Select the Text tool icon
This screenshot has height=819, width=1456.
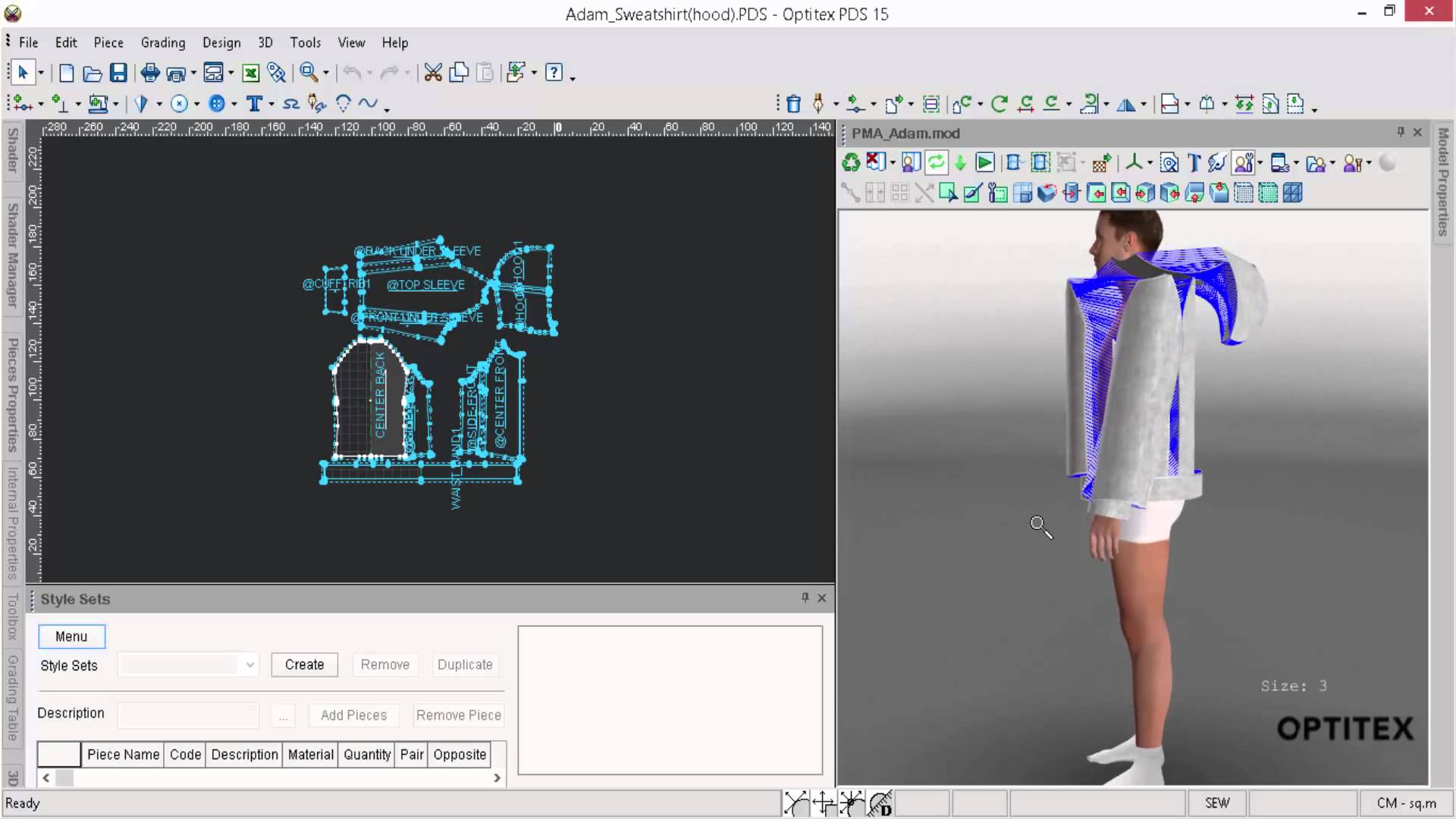[254, 104]
